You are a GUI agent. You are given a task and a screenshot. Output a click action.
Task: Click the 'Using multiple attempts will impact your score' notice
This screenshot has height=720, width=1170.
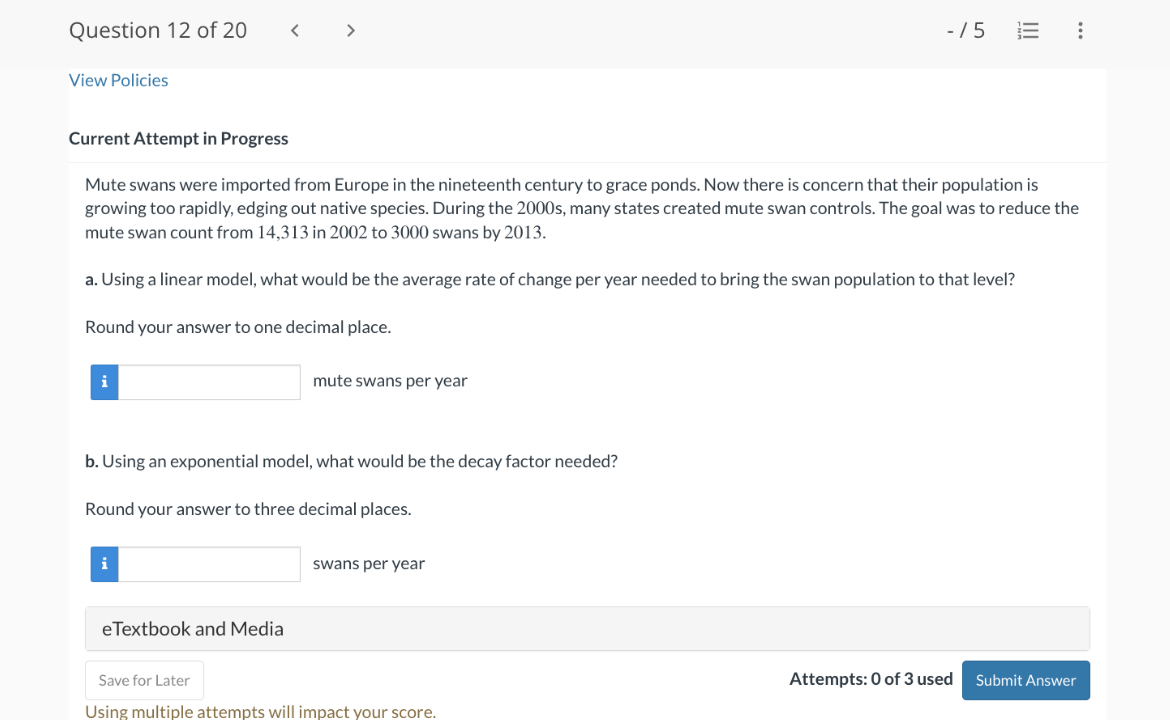pyautogui.click(x=260, y=712)
